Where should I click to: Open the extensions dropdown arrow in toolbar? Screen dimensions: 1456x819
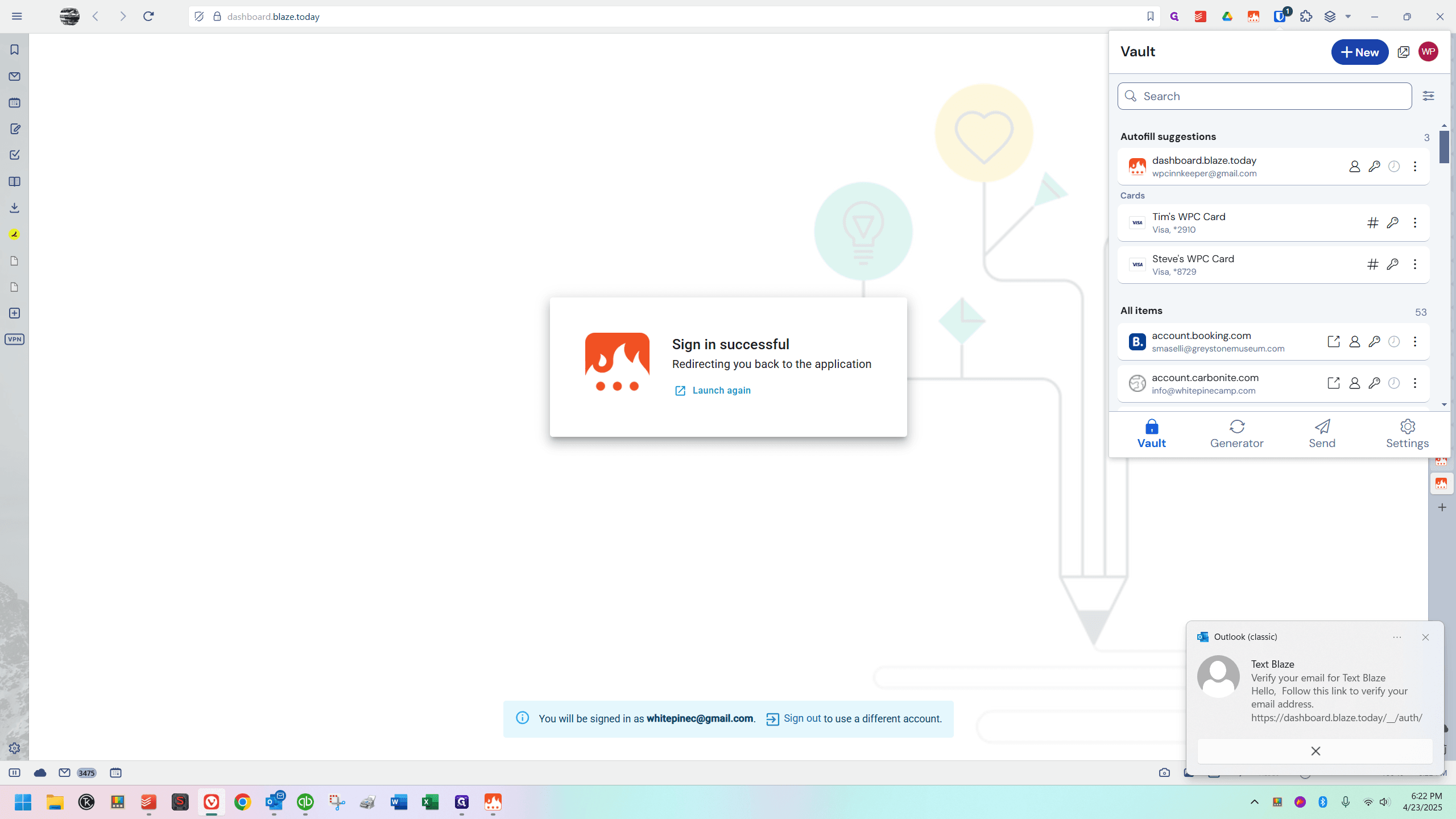[1348, 16]
